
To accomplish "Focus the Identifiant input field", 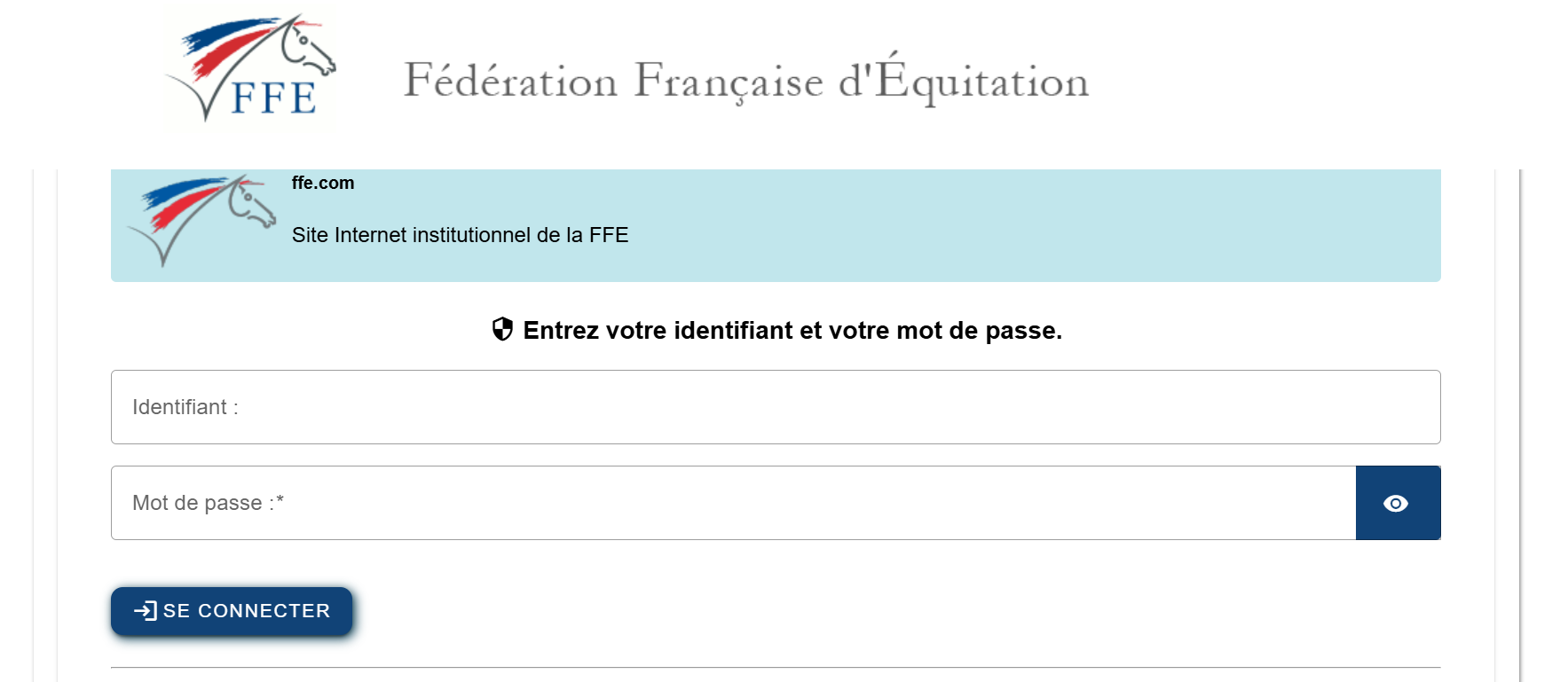I will [x=776, y=407].
